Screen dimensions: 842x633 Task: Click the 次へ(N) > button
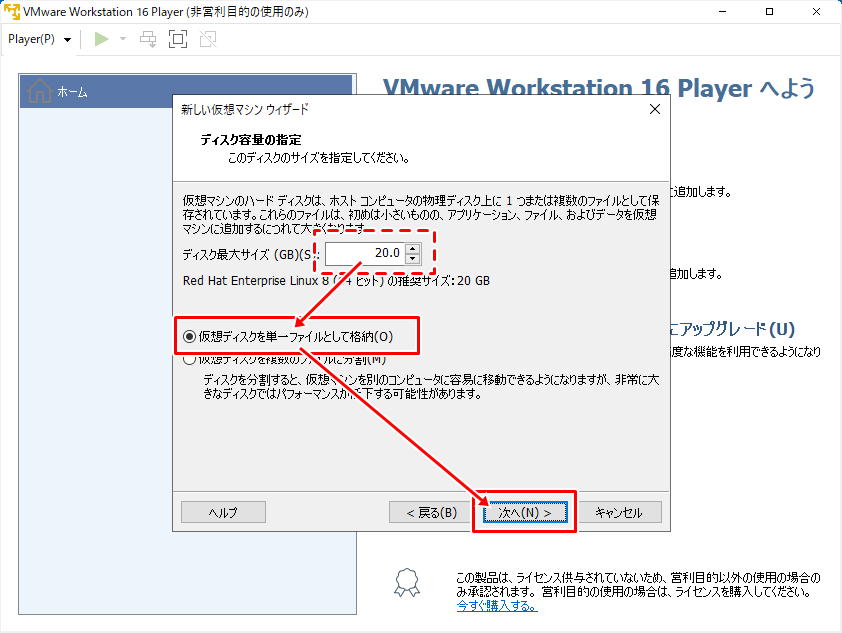pos(525,512)
